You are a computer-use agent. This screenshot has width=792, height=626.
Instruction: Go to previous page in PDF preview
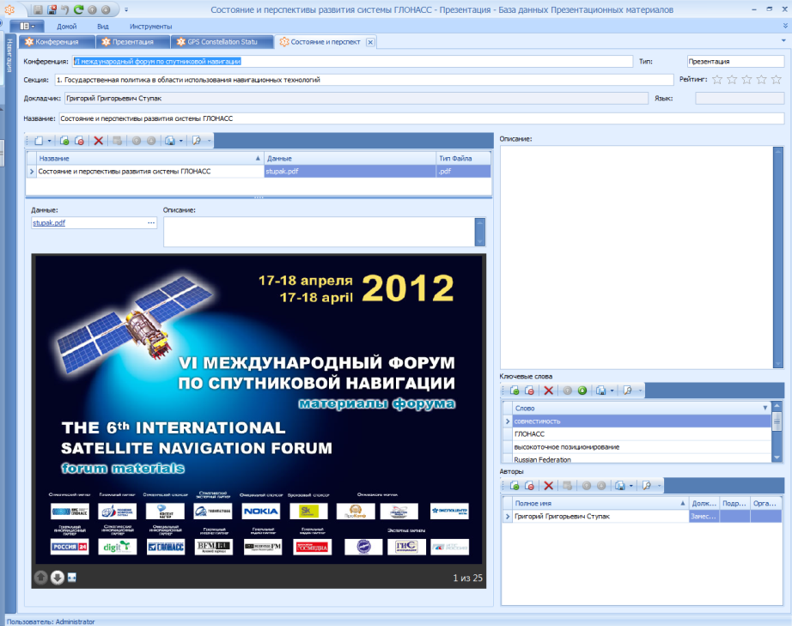click(x=41, y=577)
